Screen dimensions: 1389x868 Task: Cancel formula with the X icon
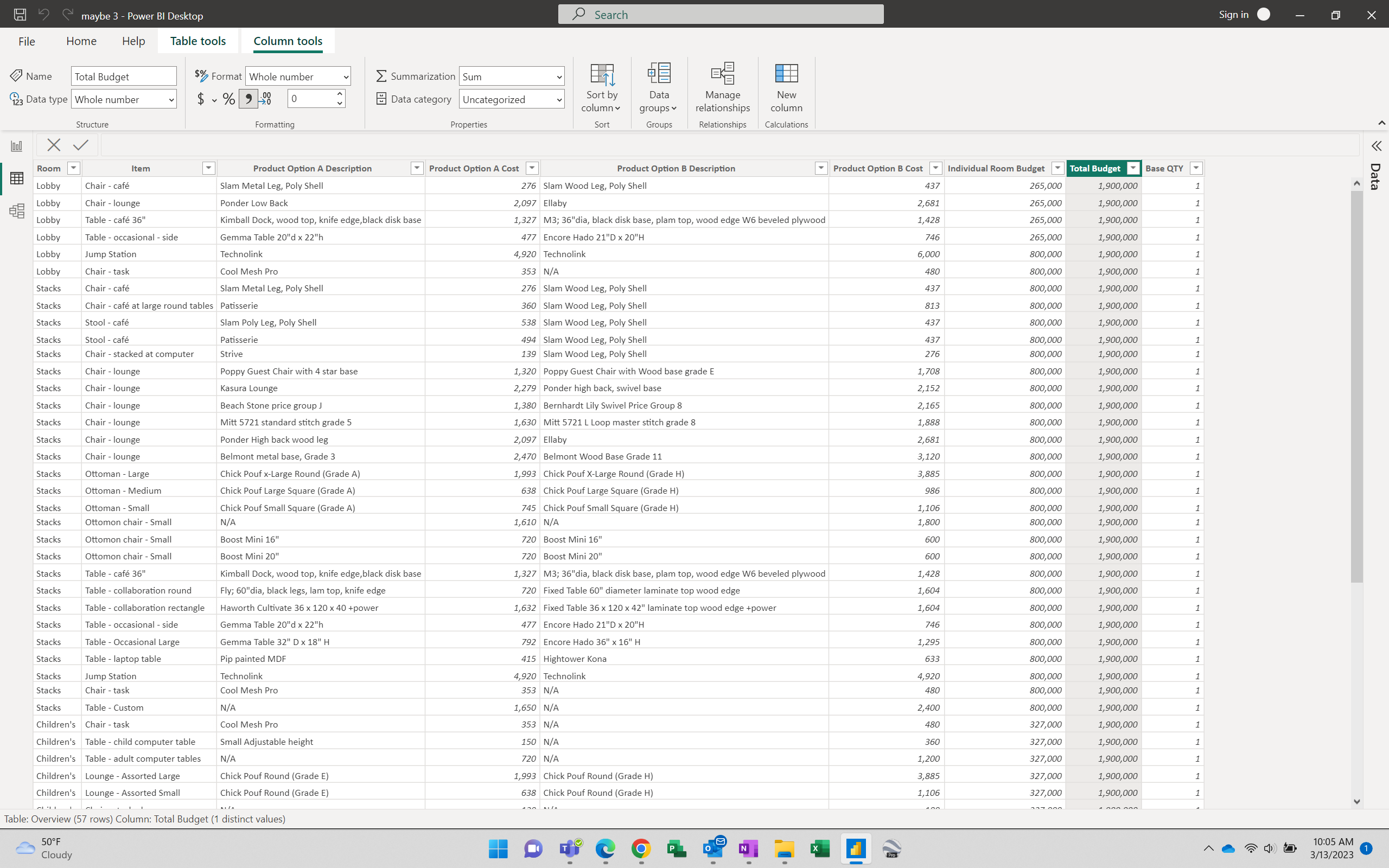point(54,145)
